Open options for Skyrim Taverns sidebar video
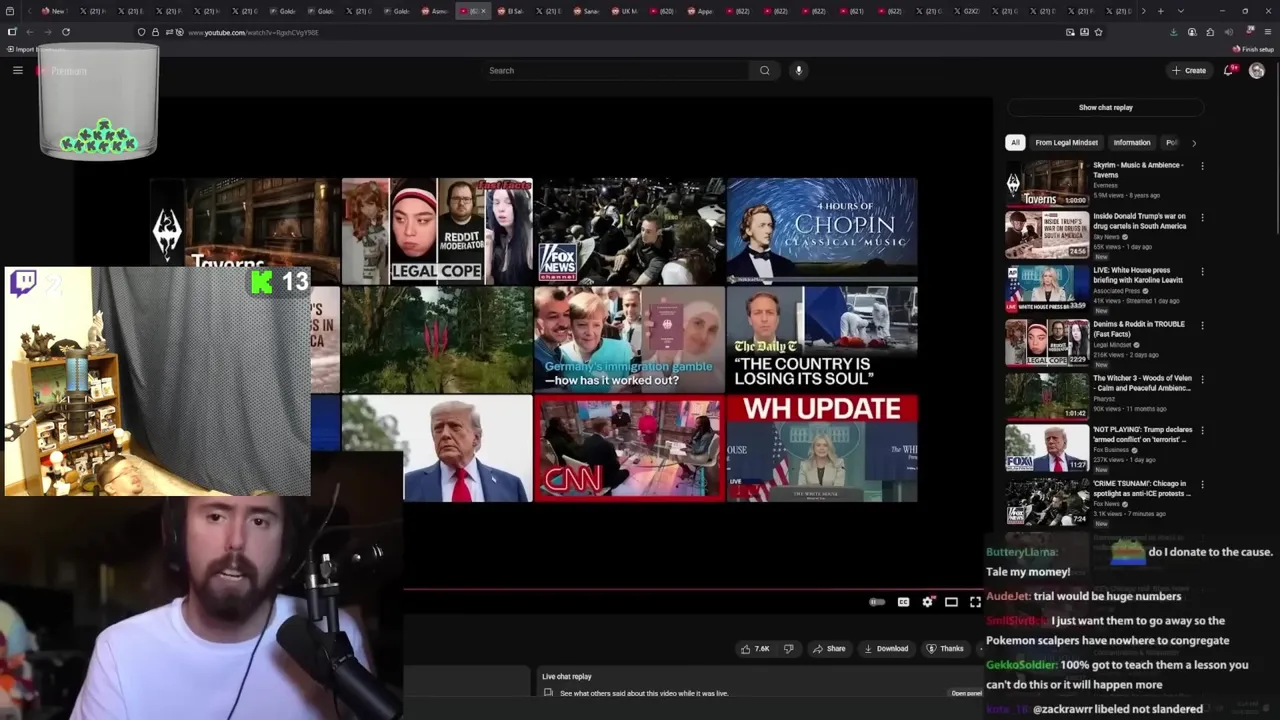Viewport: 1280px width, 720px height. 1202,166
